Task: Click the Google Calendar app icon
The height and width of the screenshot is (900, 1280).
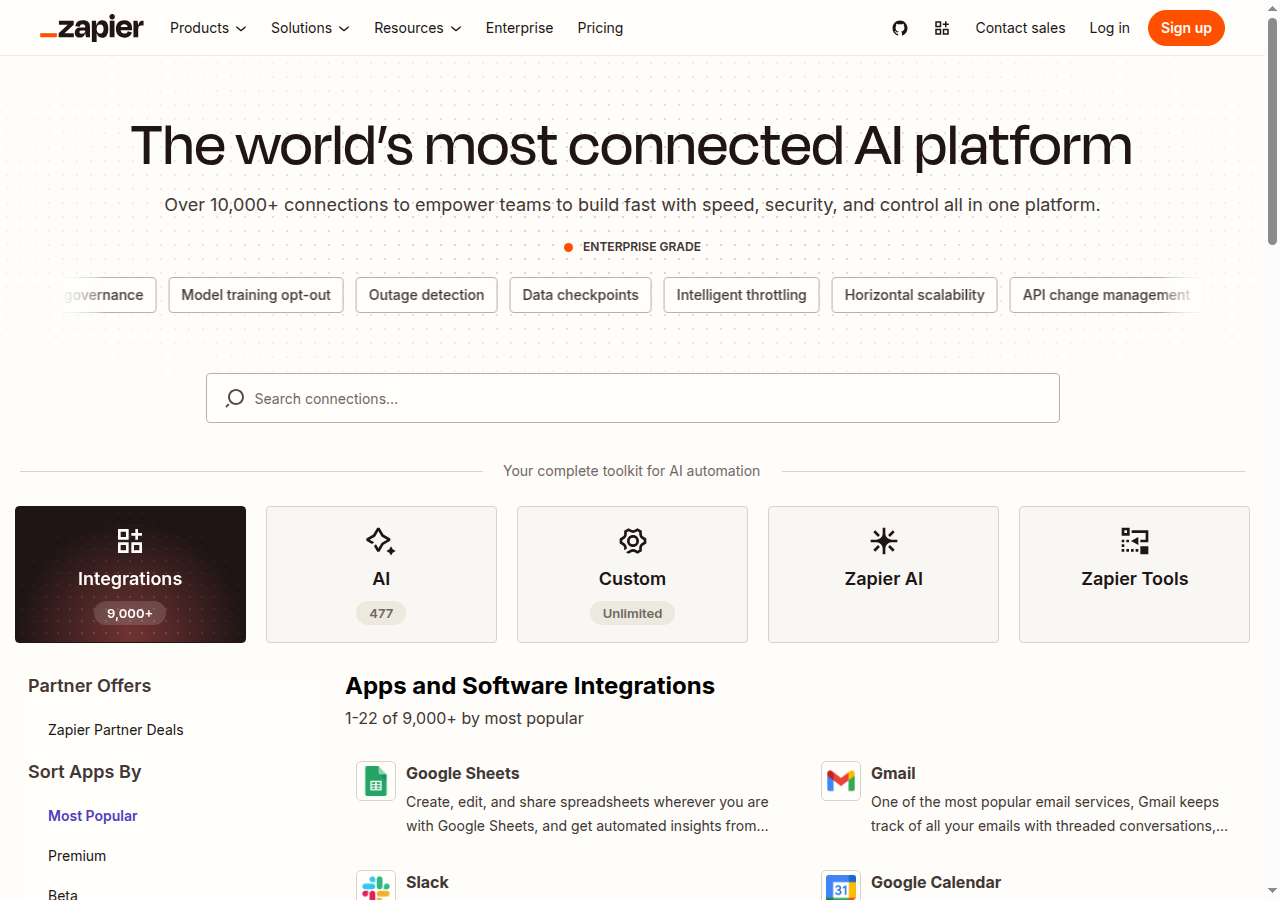Action: click(841, 886)
